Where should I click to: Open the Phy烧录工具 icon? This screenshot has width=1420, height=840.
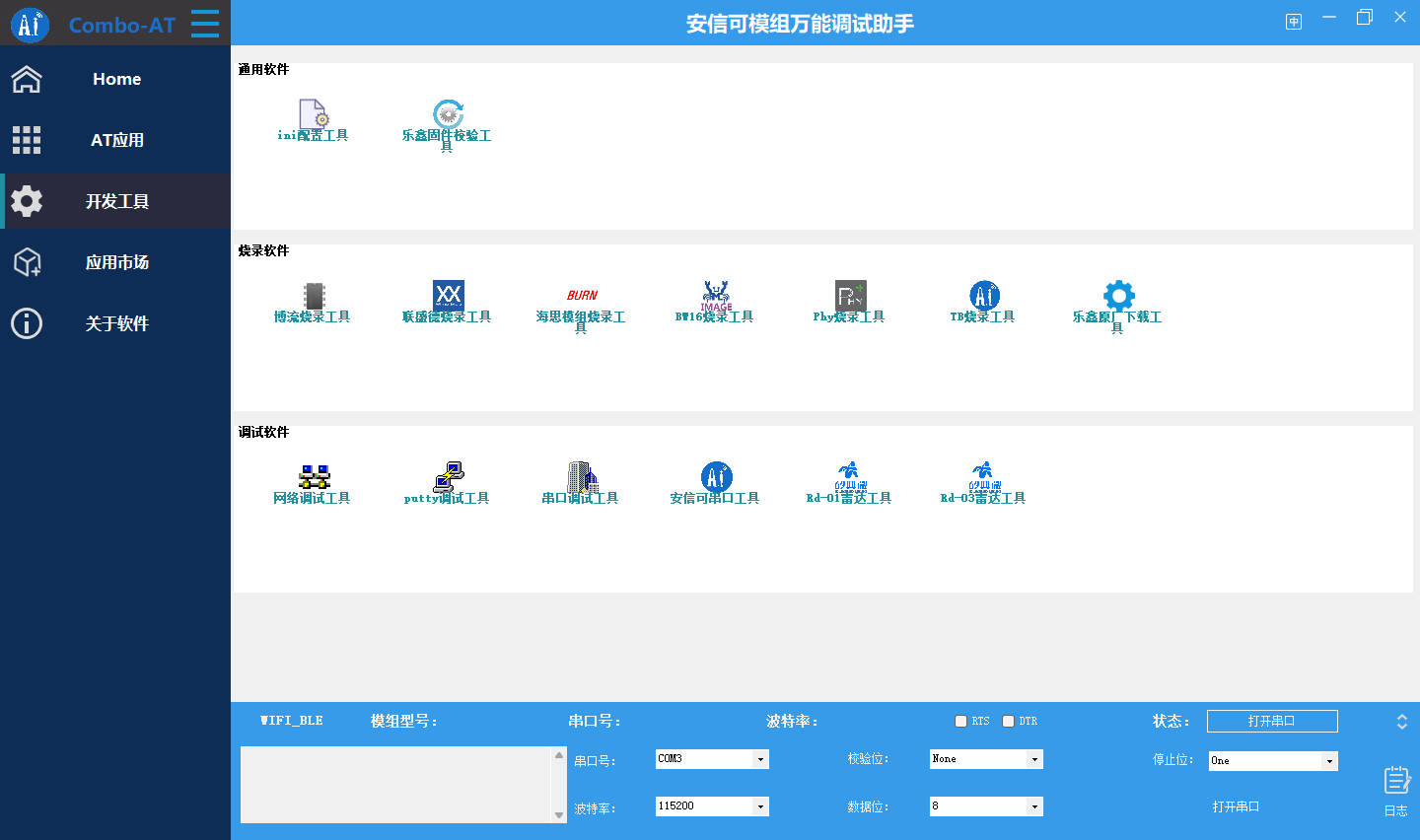pyautogui.click(x=850, y=296)
